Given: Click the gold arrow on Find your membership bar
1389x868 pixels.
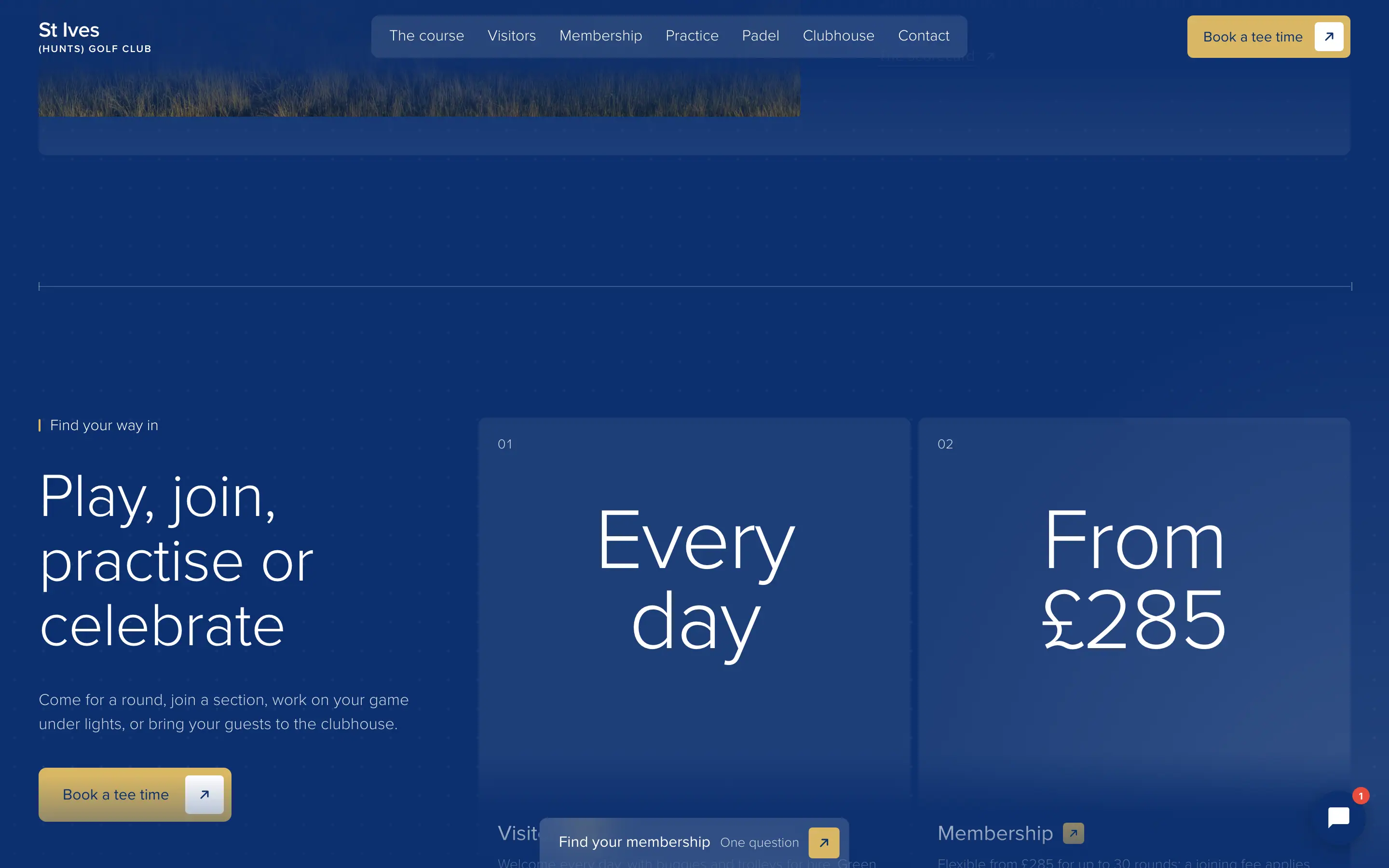Looking at the screenshot, I should (x=824, y=842).
